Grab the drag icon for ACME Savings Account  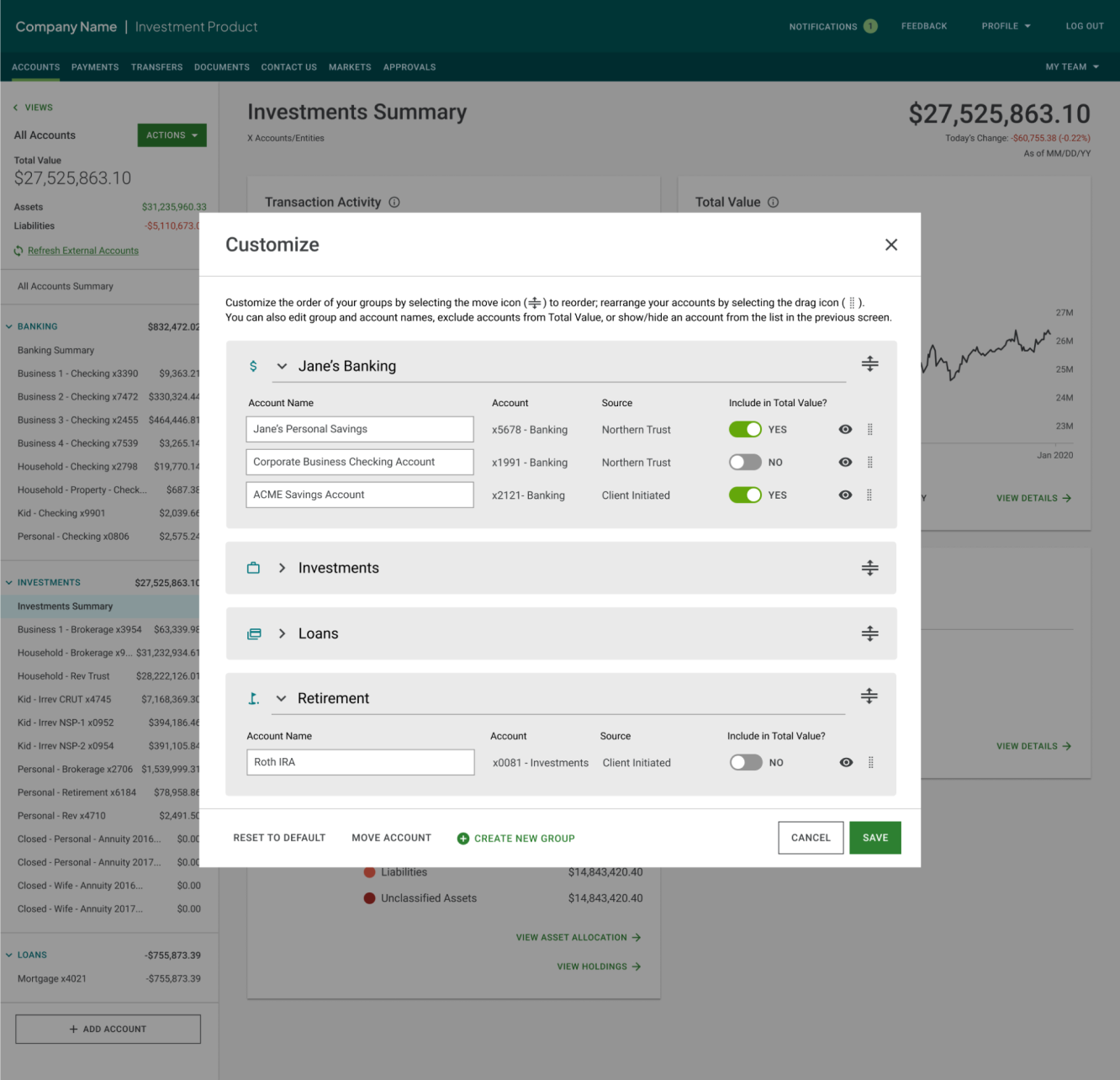pyautogui.click(x=869, y=495)
